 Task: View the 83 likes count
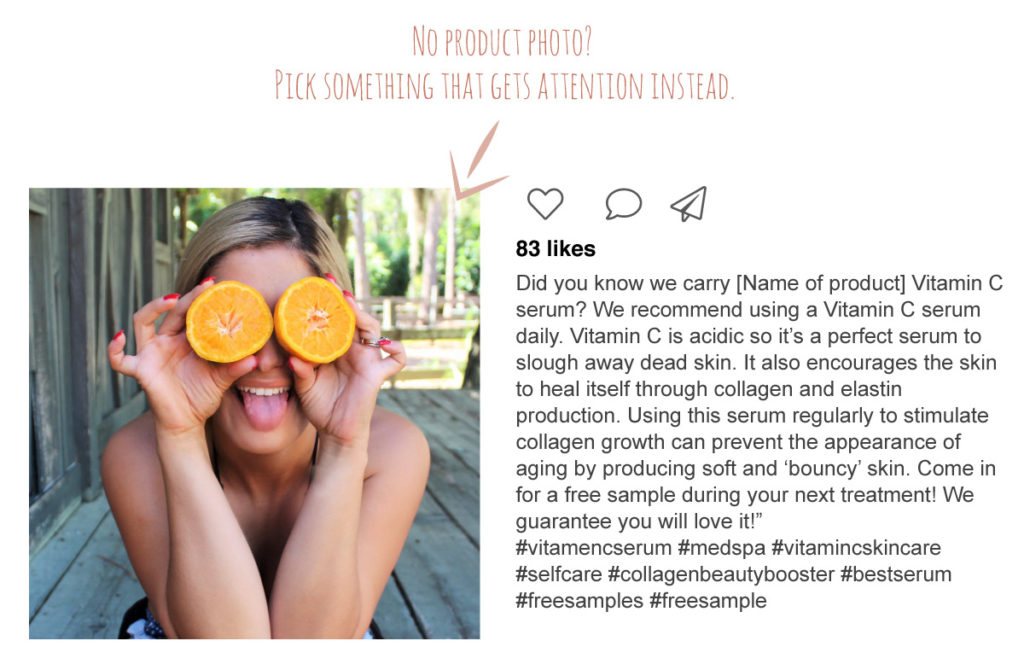556,249
